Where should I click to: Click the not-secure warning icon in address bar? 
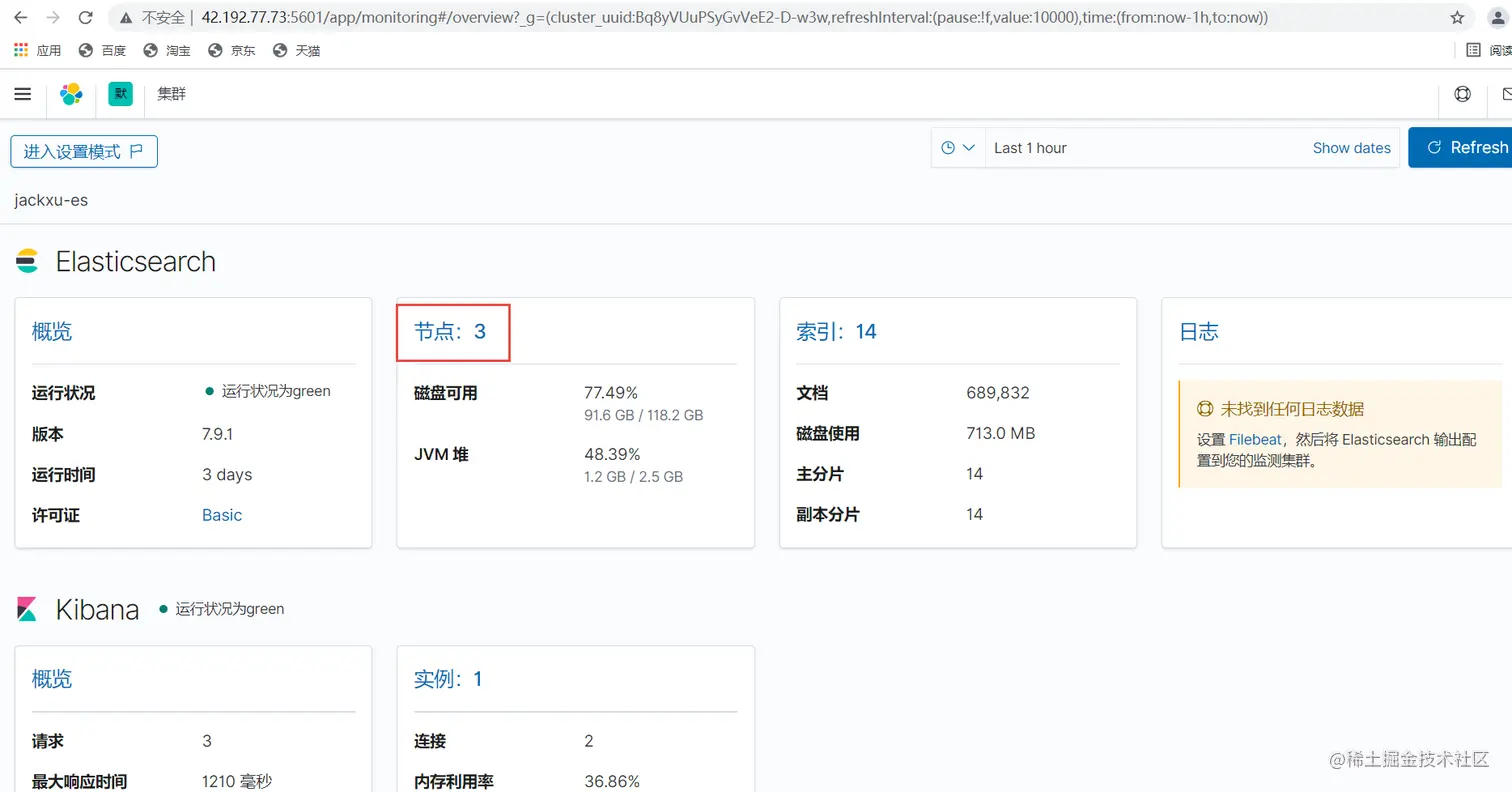tap(126, 18)
